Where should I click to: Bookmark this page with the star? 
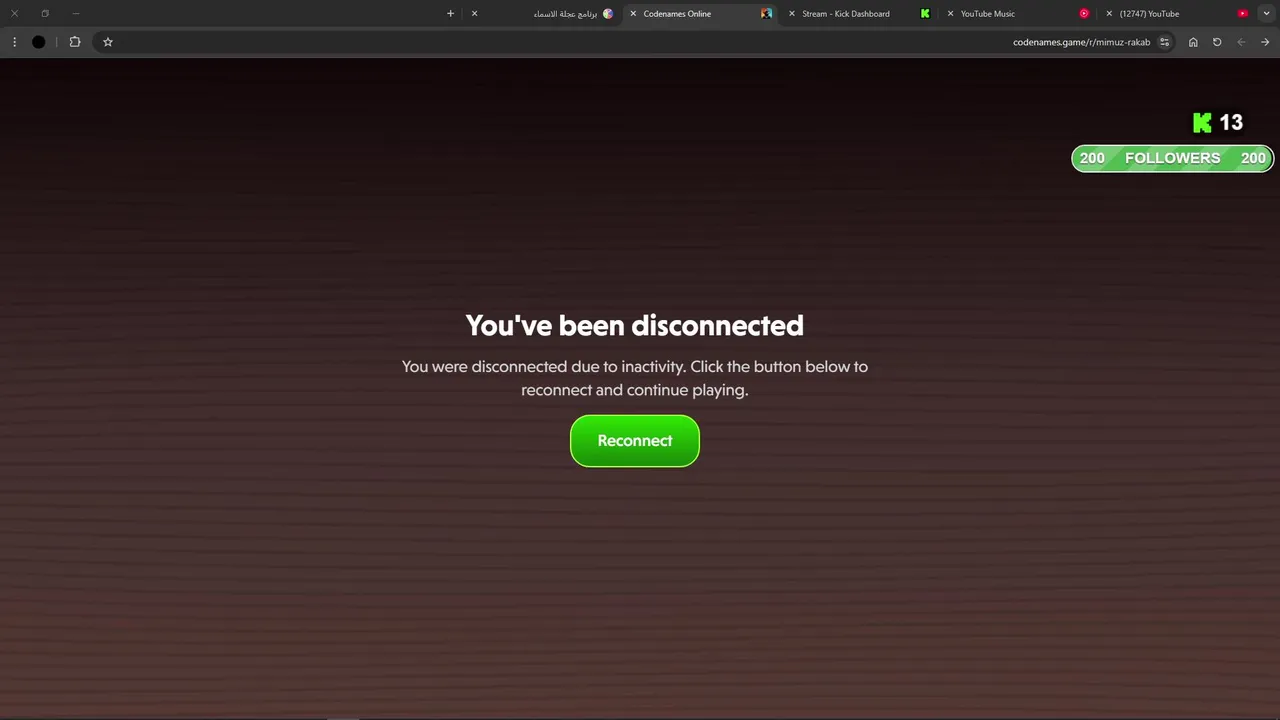tap(108, 42)
